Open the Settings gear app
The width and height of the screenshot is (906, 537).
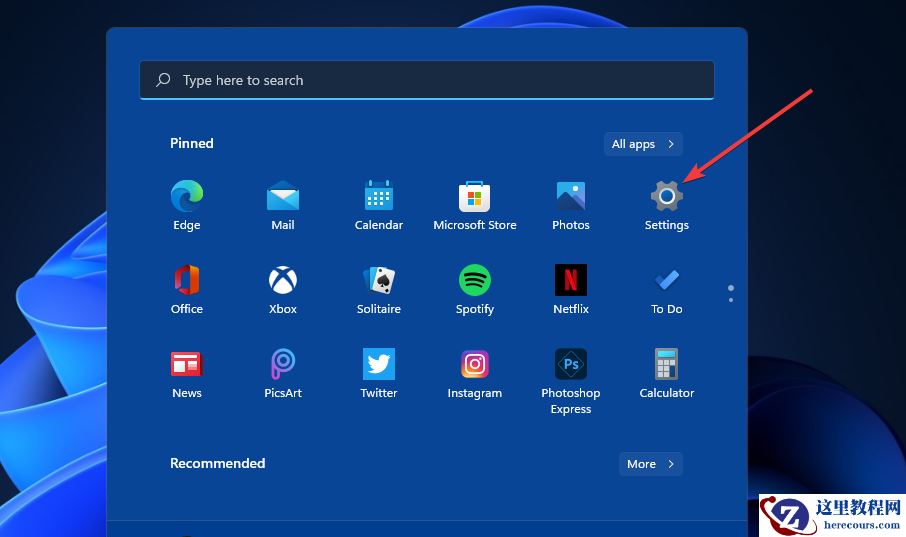[666, 205]
